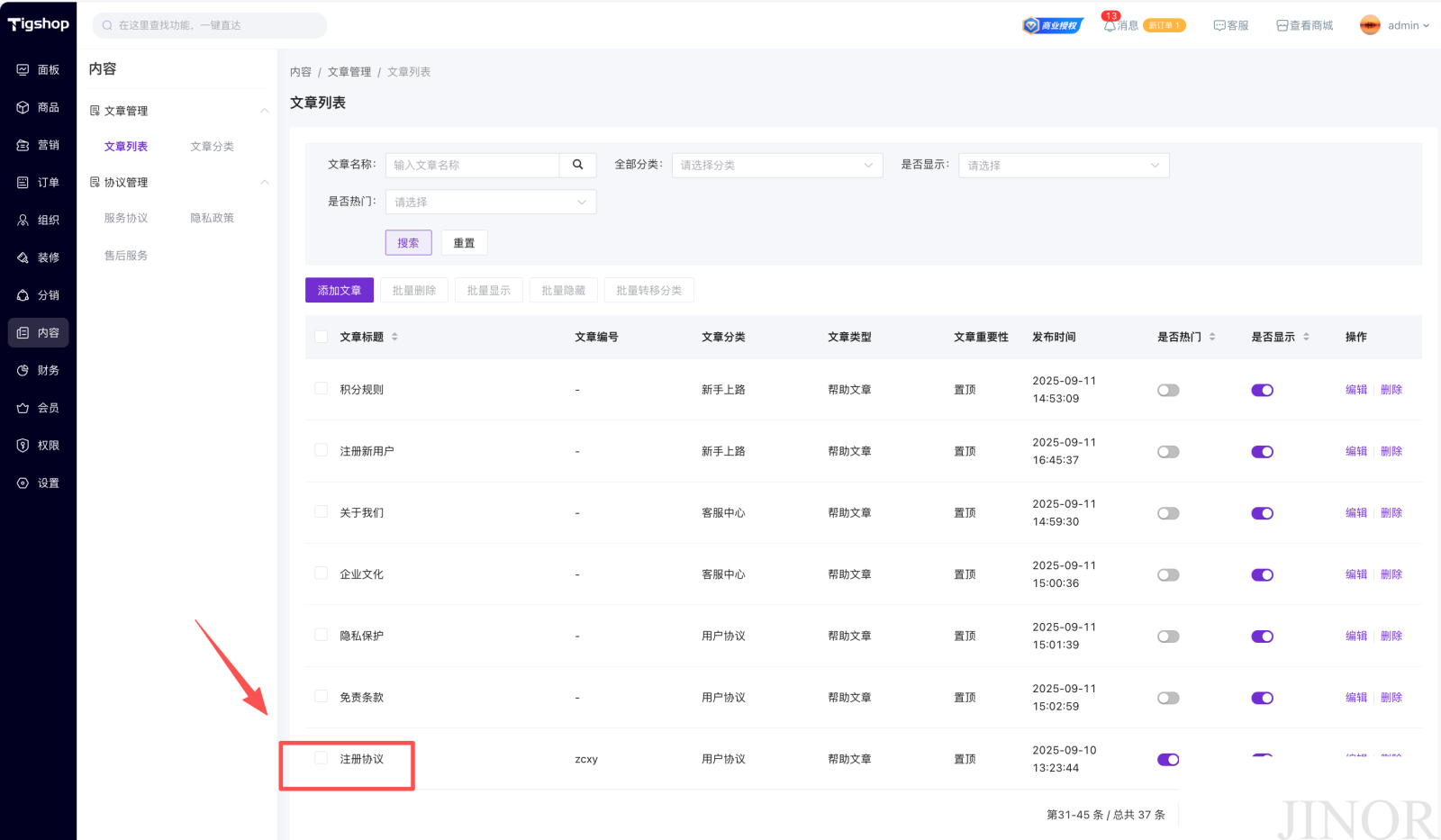
Task: Check the 注册新用户 row checkbox
Action: point(321,449)
